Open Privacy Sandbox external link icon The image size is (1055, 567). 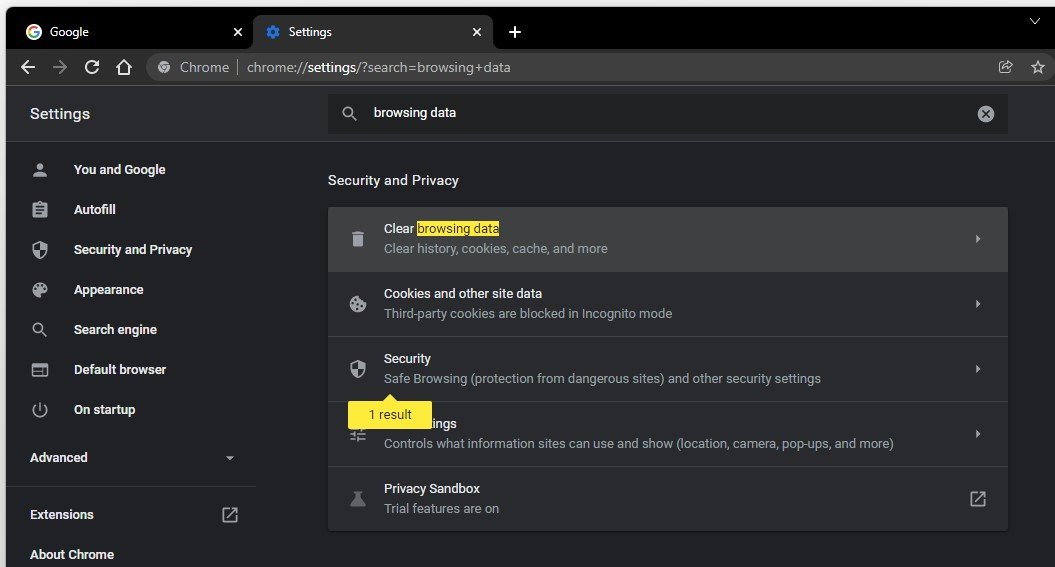pos(977,498)
